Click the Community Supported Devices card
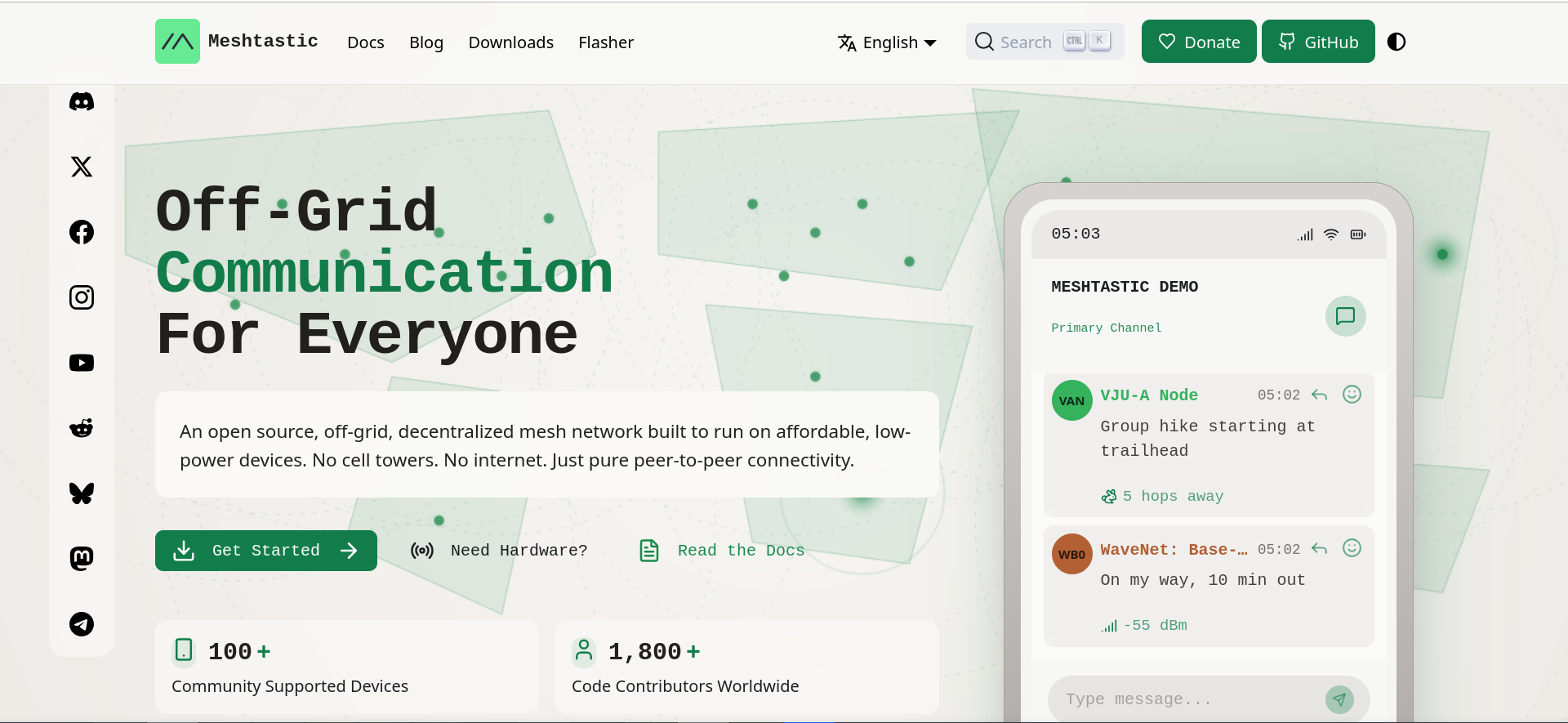 point(347,667)
